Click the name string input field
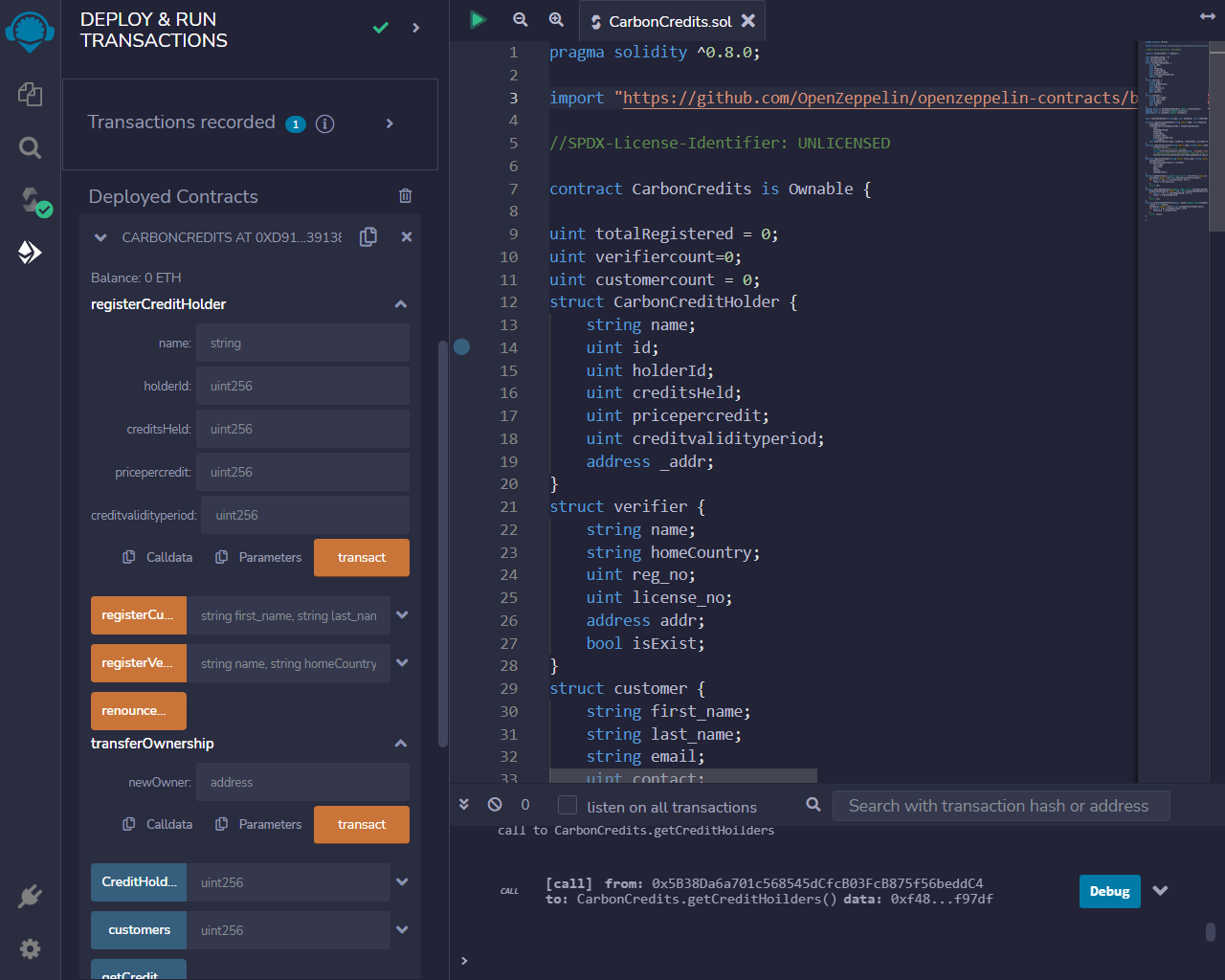 point(302,343)
